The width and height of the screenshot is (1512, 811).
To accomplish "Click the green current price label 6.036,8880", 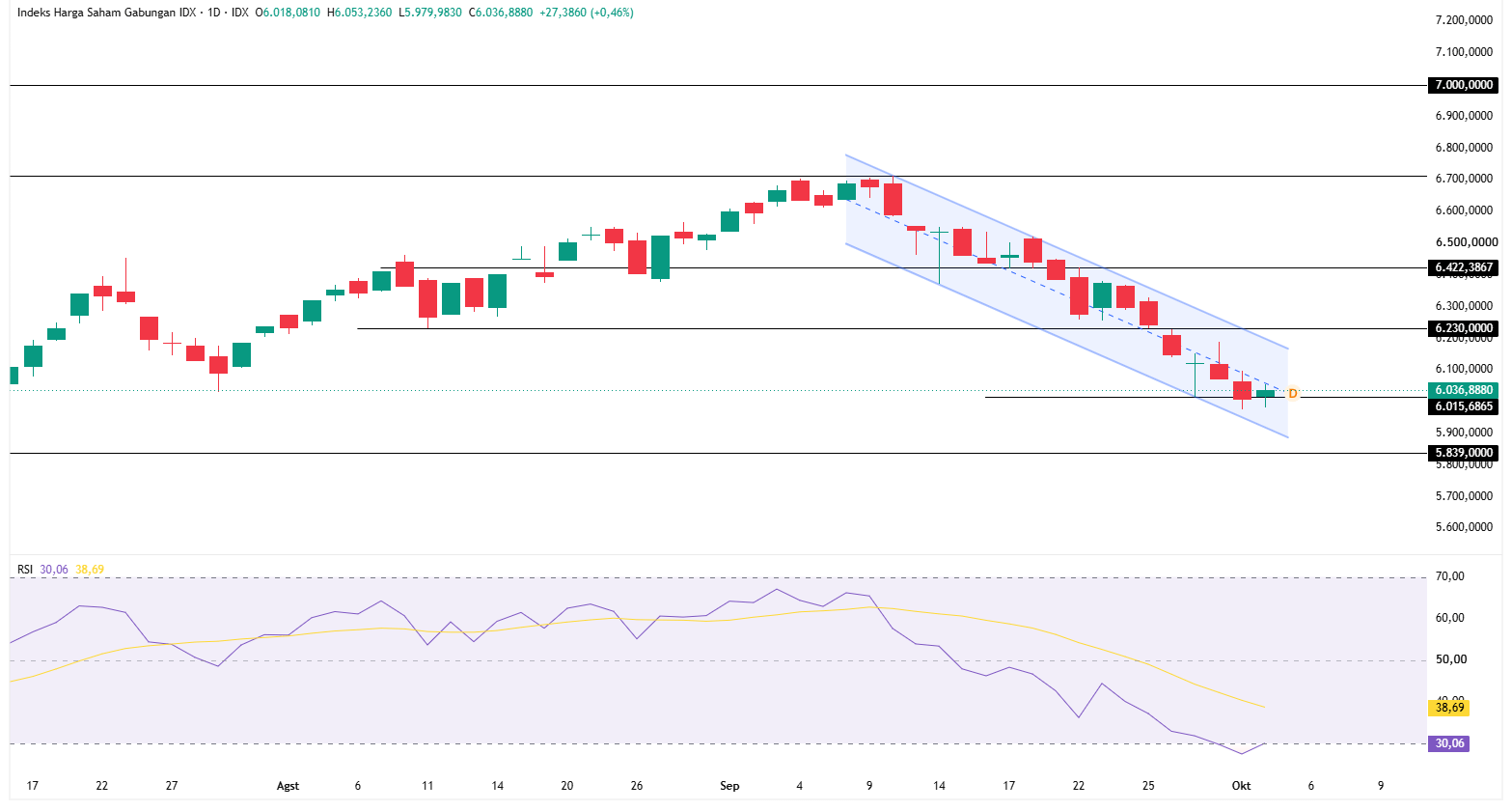I will pos(1464,390).
